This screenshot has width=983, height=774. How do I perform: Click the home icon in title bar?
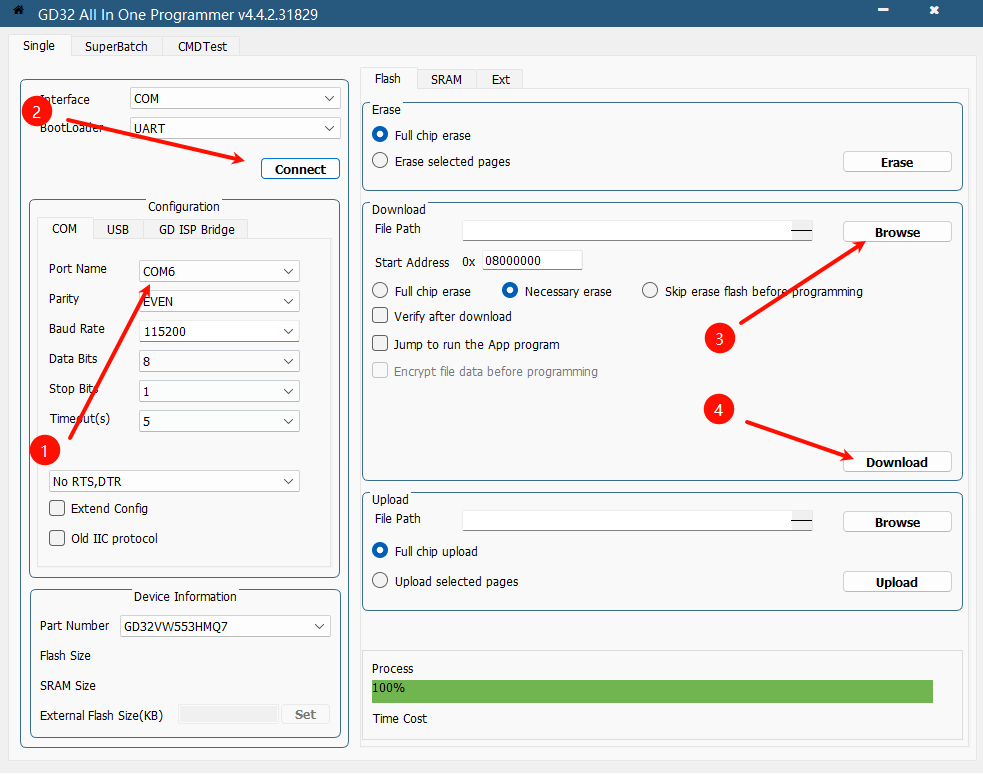17,11
